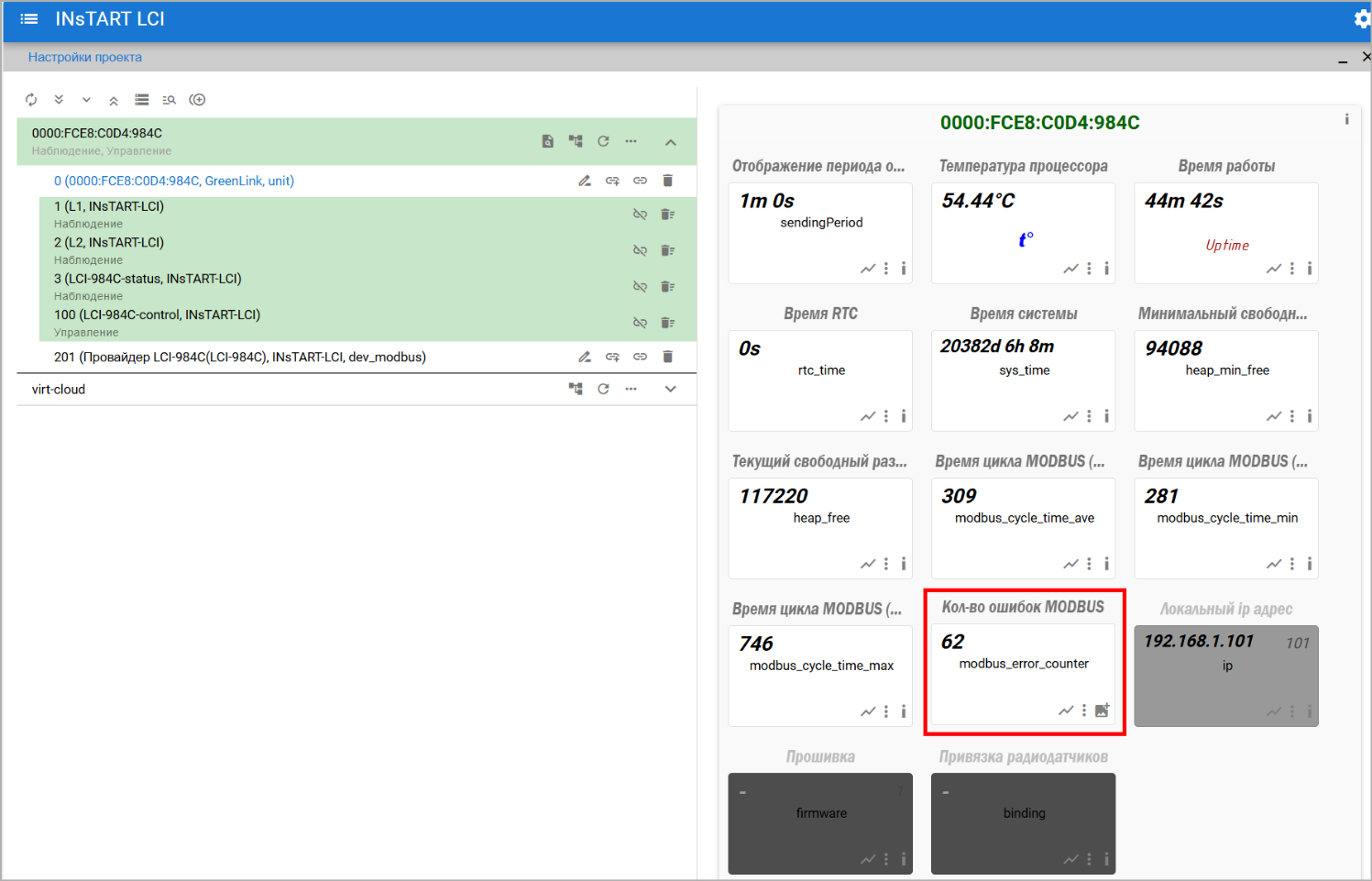Image resolution: width=1372 pixels, height=881 pixels.
Task: Unlink the LCI-984C-control row
Action: coord(640,323)
